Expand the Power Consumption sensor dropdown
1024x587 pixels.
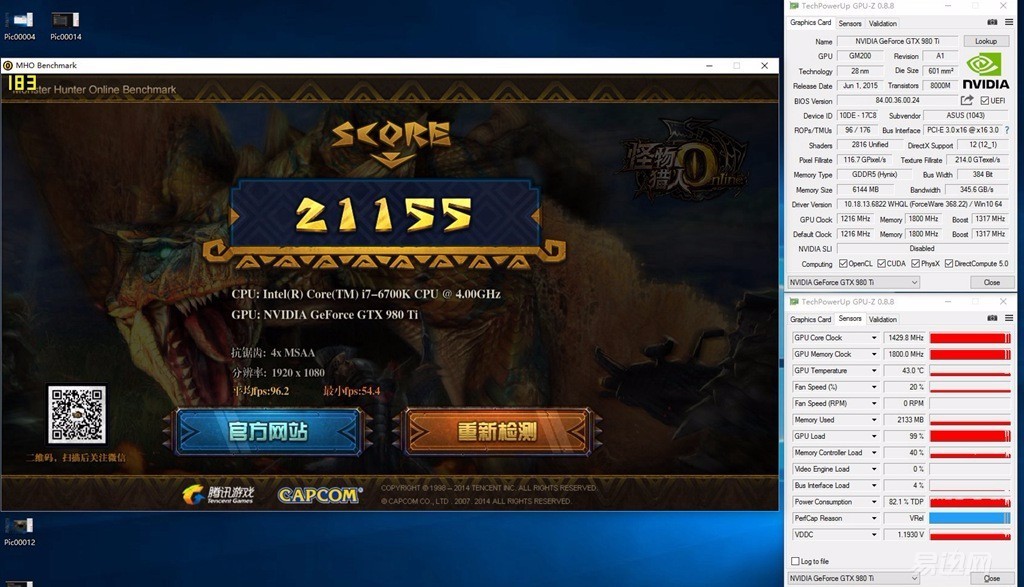click(x=874, y=502)
